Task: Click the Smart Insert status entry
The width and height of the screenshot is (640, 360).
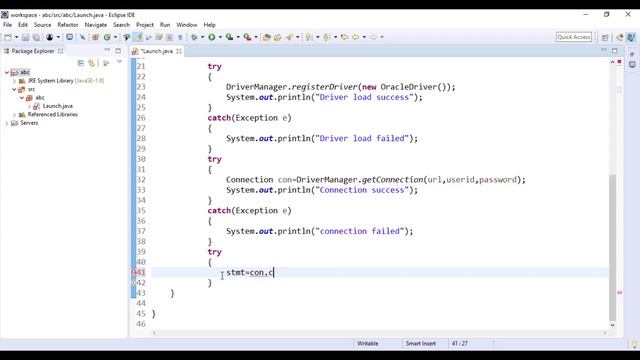Action: 420,344
